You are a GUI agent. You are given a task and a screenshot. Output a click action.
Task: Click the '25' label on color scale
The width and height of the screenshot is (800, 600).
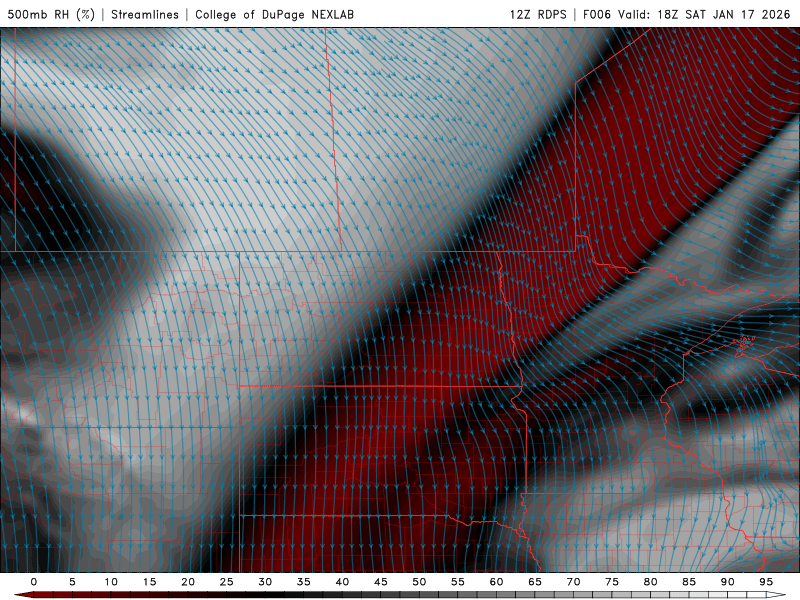[x=227, y=582]
